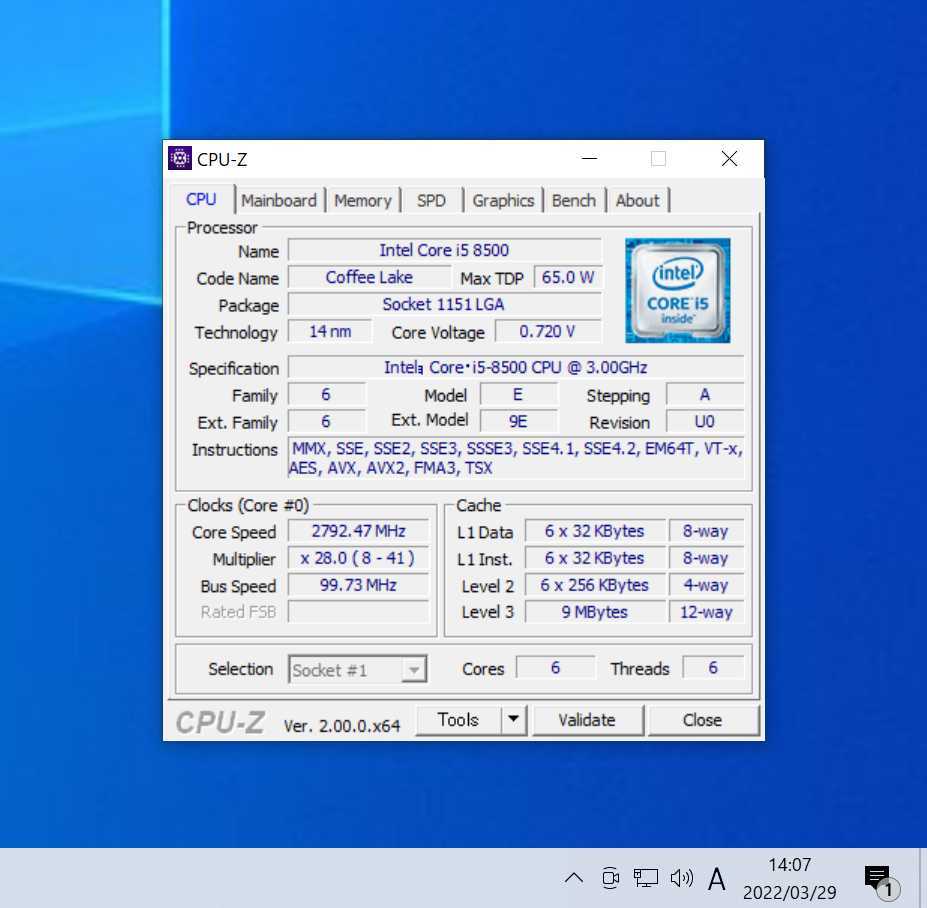This screenshot has width=927, height=908.
Task: Open network status tray icon
Action: (x=646, y=878)
